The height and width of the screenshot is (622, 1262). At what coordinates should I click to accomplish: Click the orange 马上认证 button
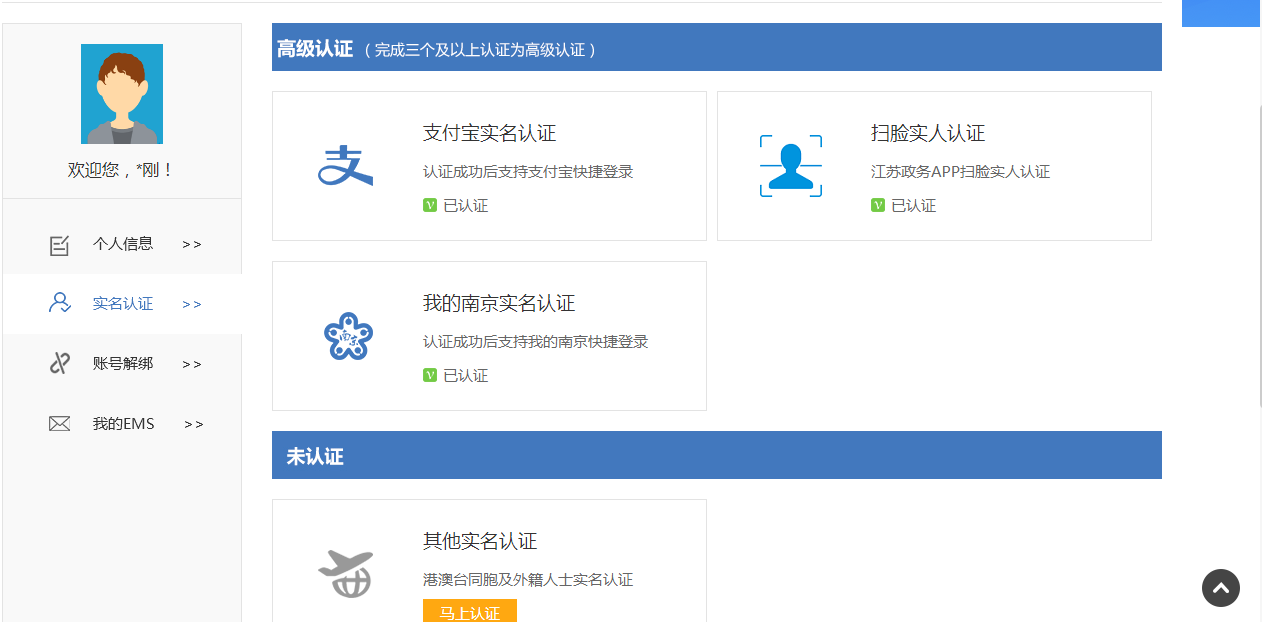469,611
